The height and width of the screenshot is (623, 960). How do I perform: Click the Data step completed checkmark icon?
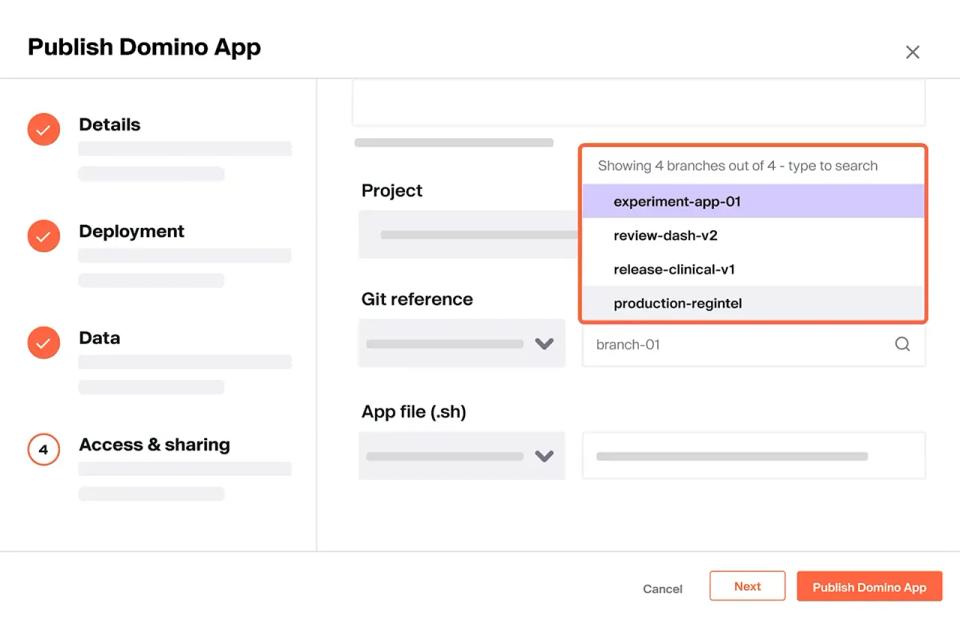point(43,343)
